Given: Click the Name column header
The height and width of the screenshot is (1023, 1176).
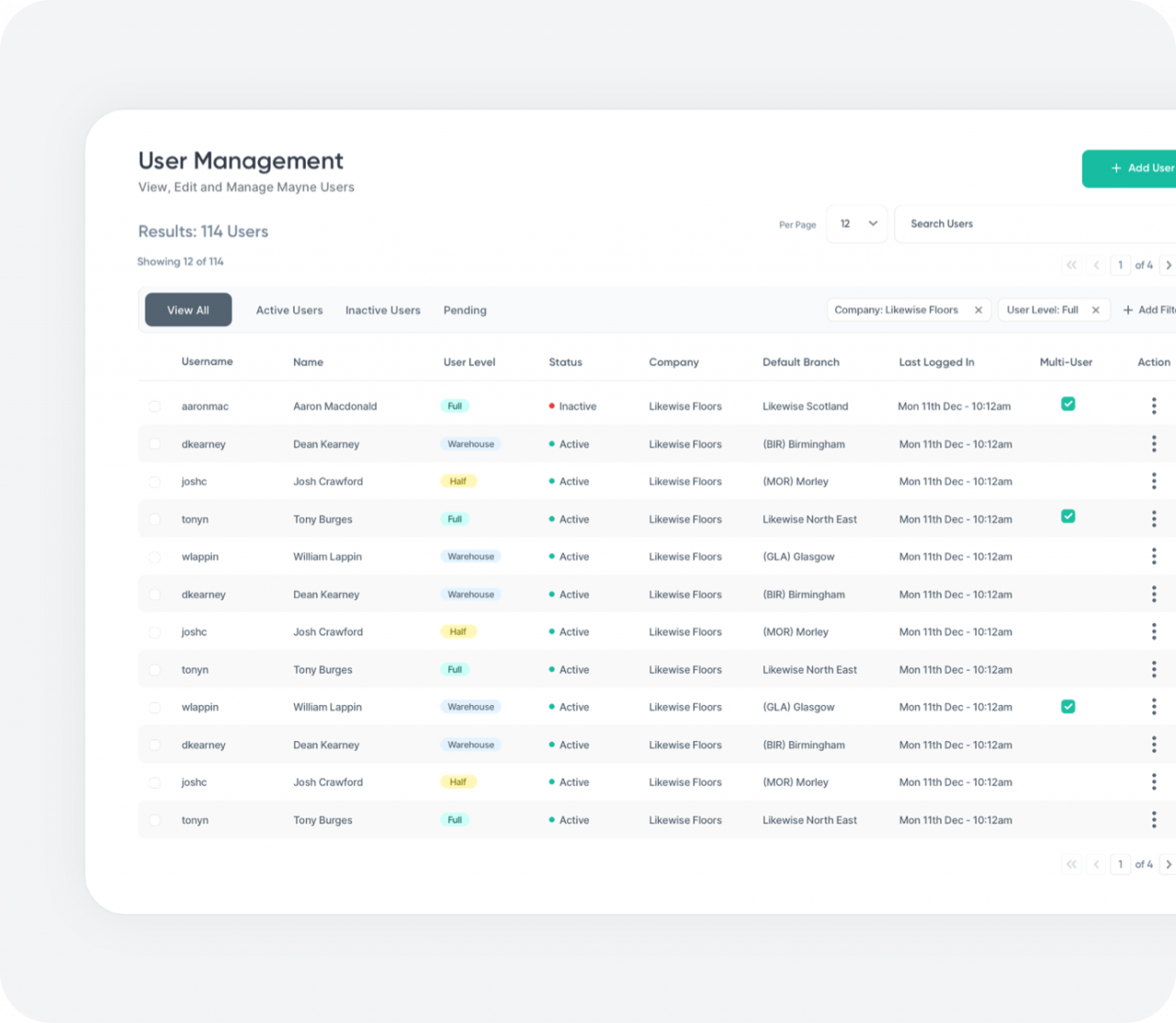Looking at the screenshot, I should pyautogui.click(x=308, y=362).
